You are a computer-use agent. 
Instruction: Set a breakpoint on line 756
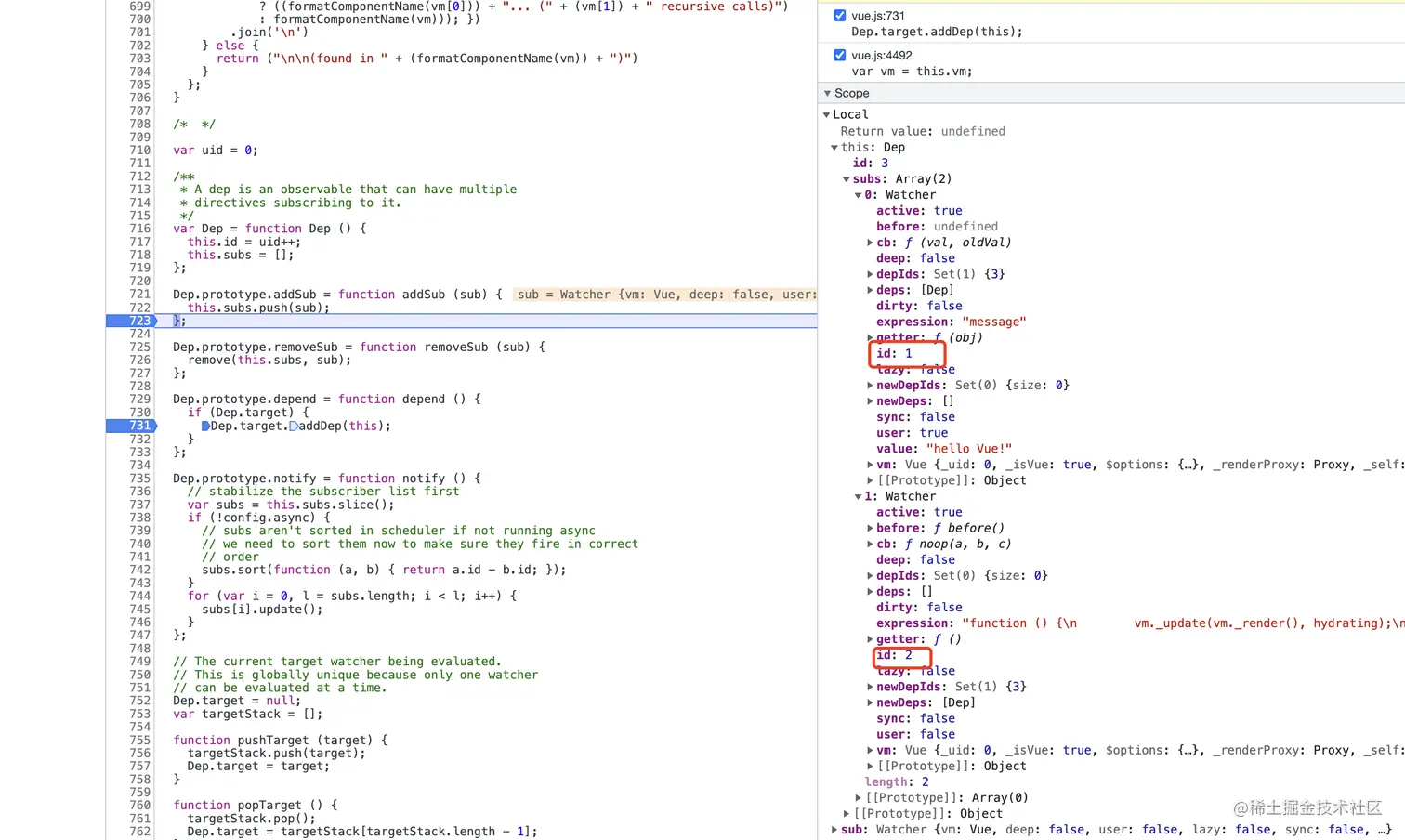[139, 754]
